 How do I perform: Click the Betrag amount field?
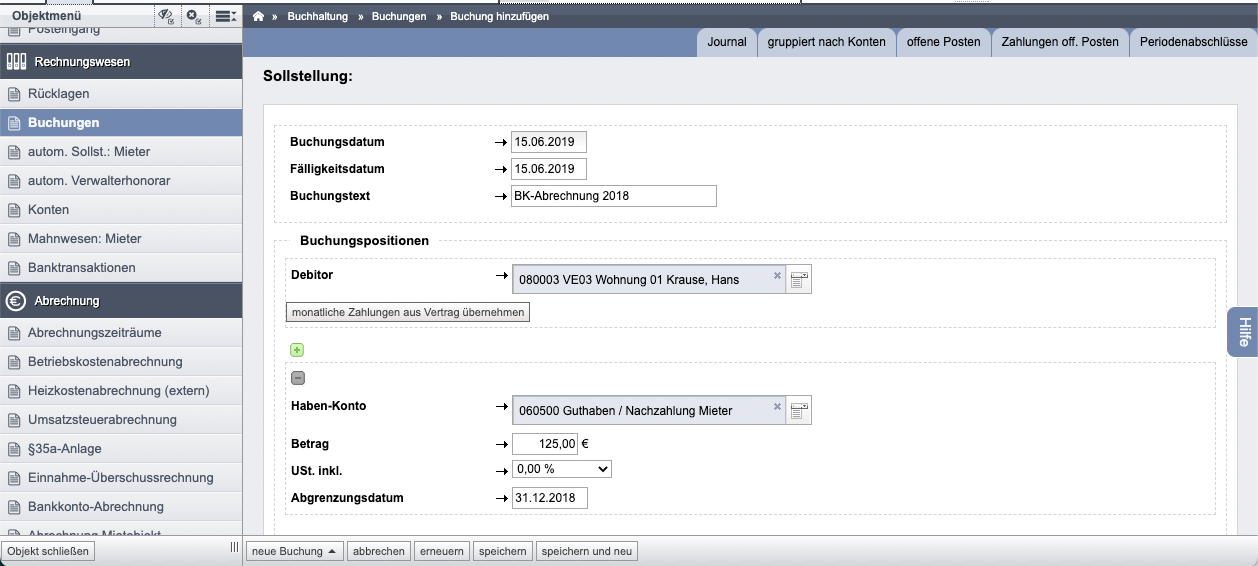(545, 444)
